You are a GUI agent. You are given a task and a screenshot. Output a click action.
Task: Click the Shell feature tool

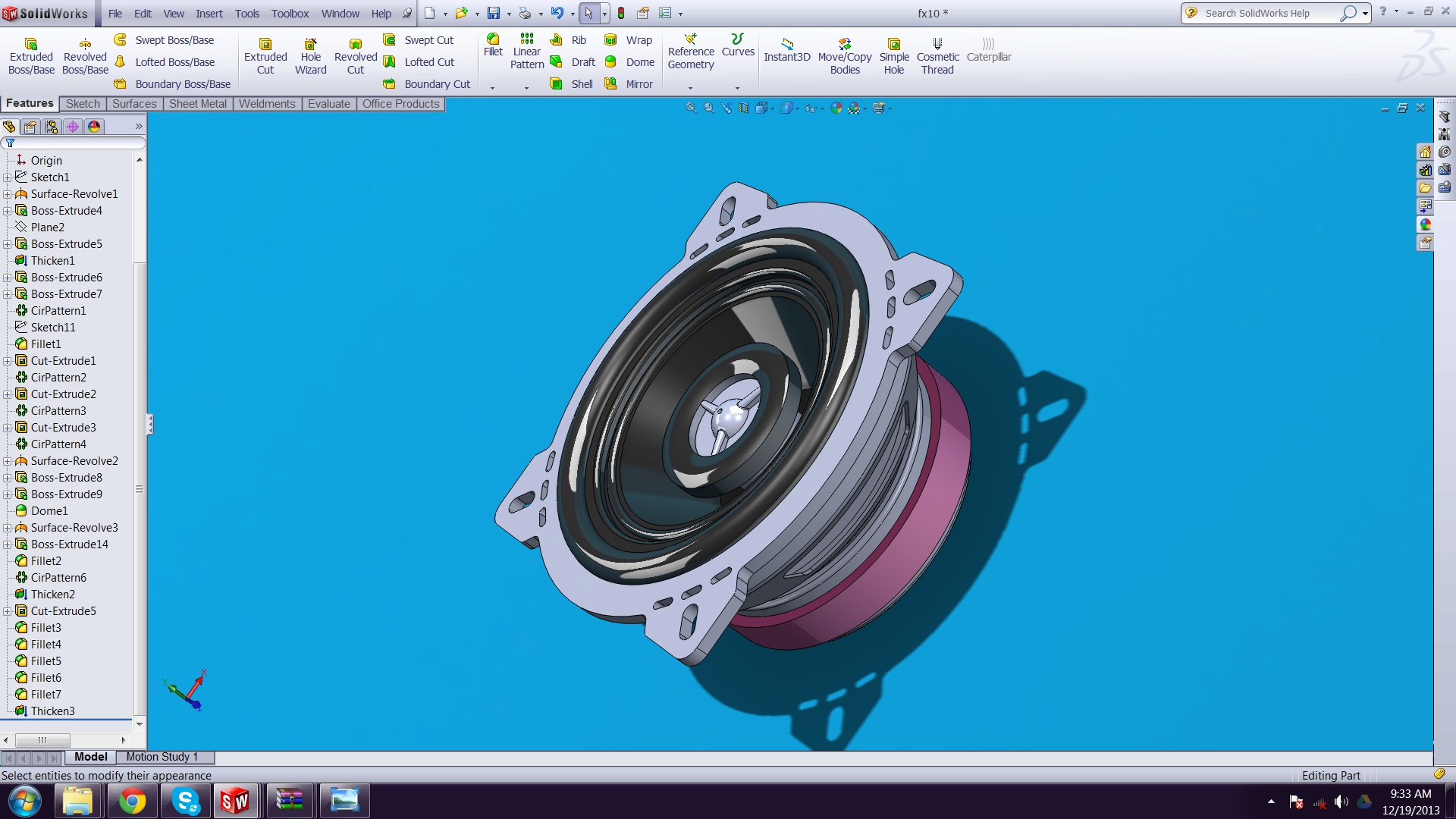click(571, 84)
